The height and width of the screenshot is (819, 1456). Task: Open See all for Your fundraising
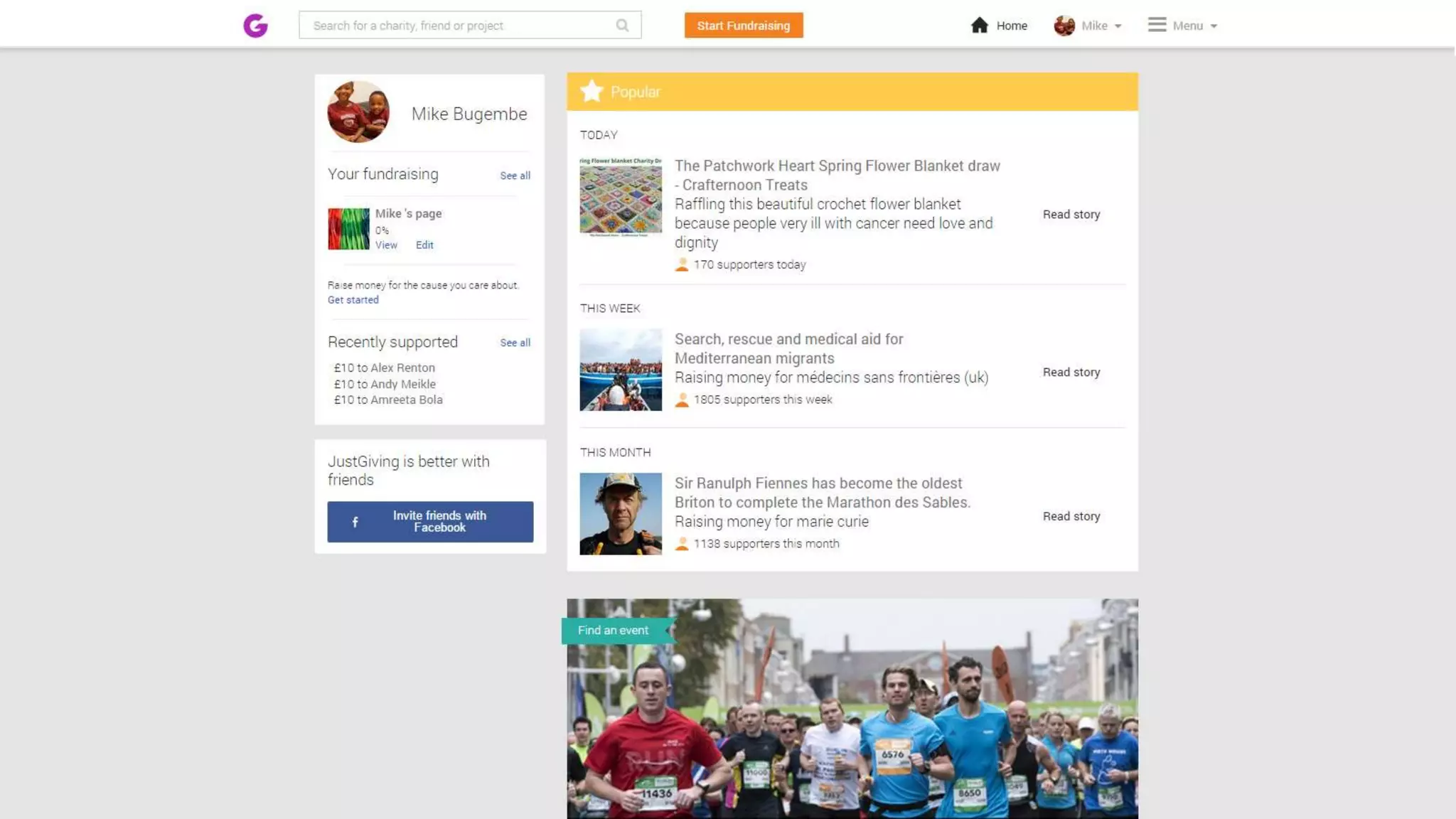(515, 176)
